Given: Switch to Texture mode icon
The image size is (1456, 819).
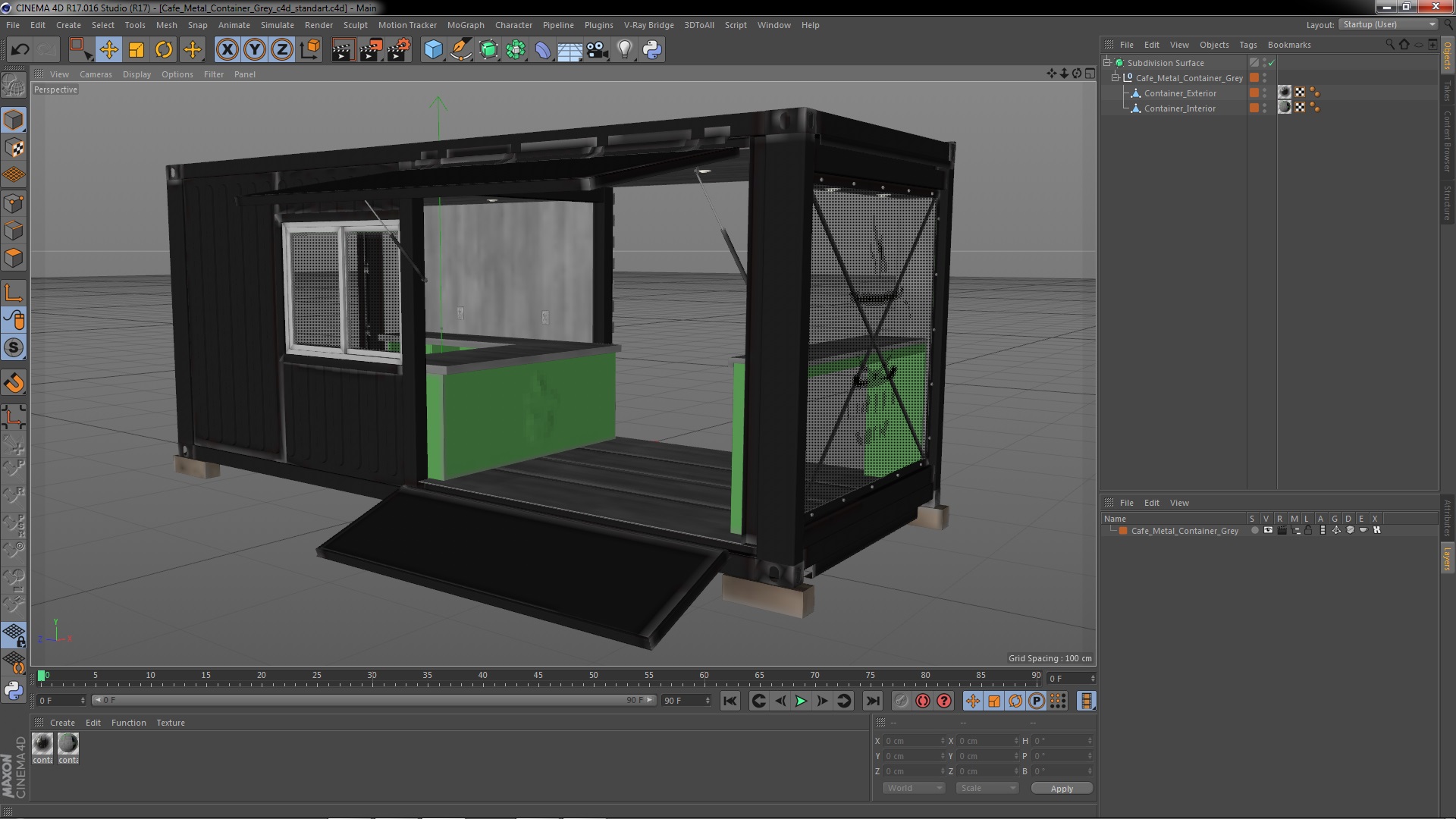Looking at the screenshot, I should coord(14,148).
